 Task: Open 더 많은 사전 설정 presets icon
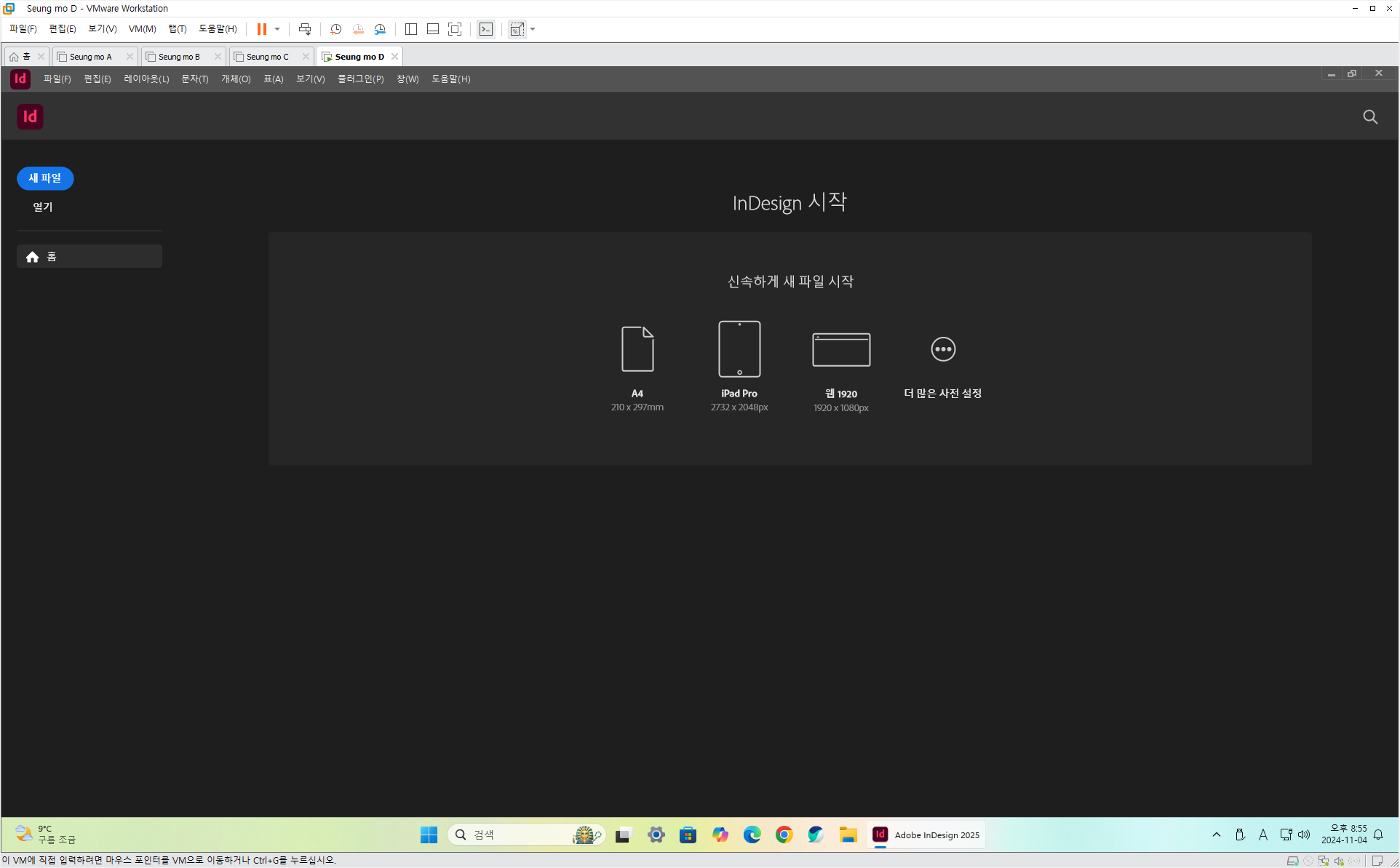coord(942,349)
